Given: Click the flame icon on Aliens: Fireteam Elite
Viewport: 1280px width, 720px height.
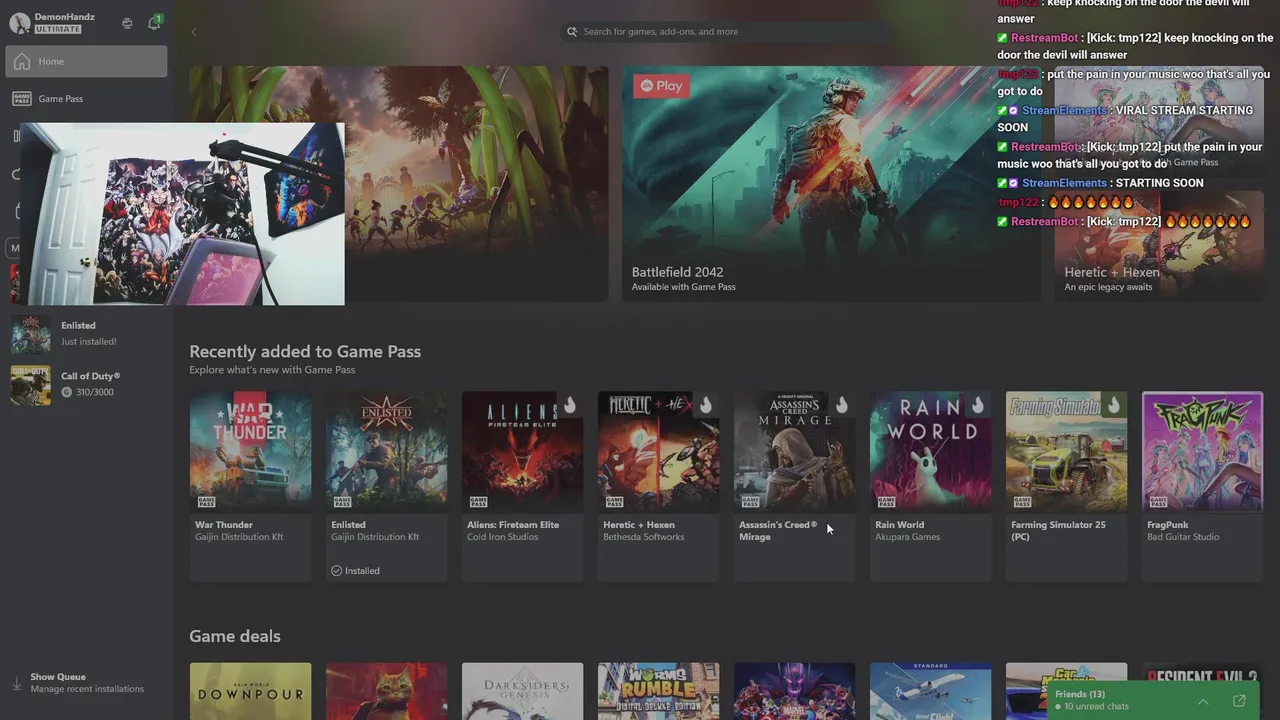Looking at the screenshot, I should pos(569,404).
